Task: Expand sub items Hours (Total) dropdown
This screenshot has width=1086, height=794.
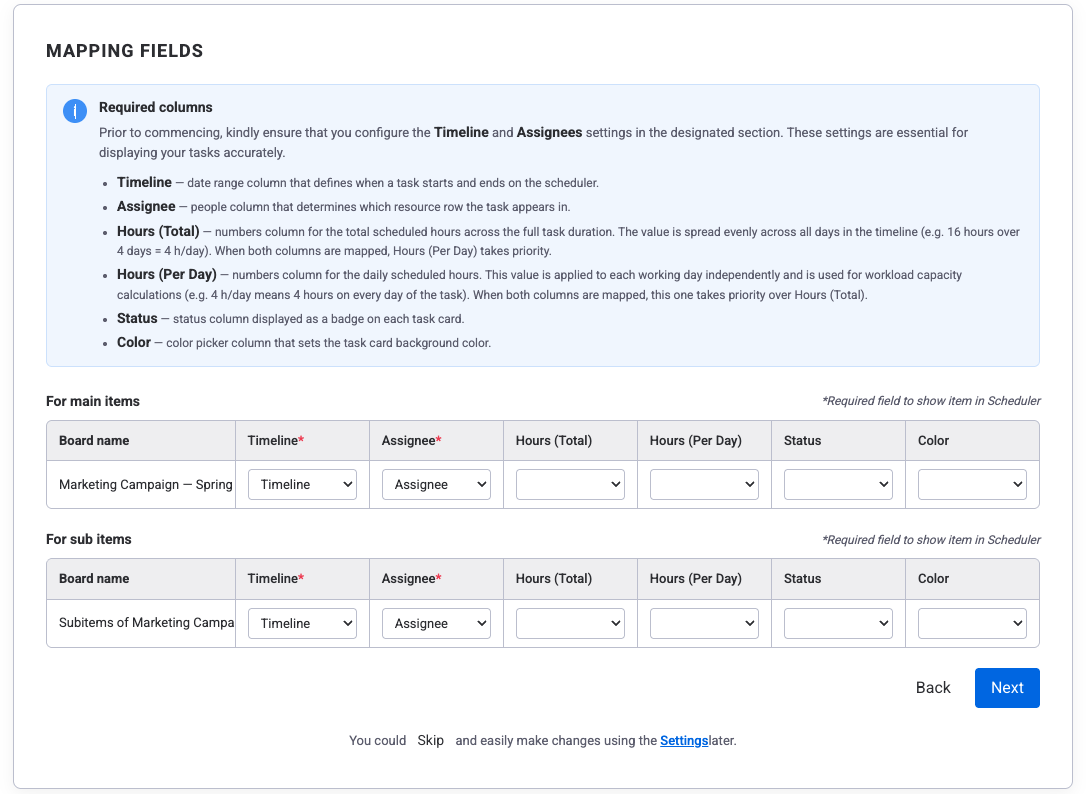Action: [570, 623]
